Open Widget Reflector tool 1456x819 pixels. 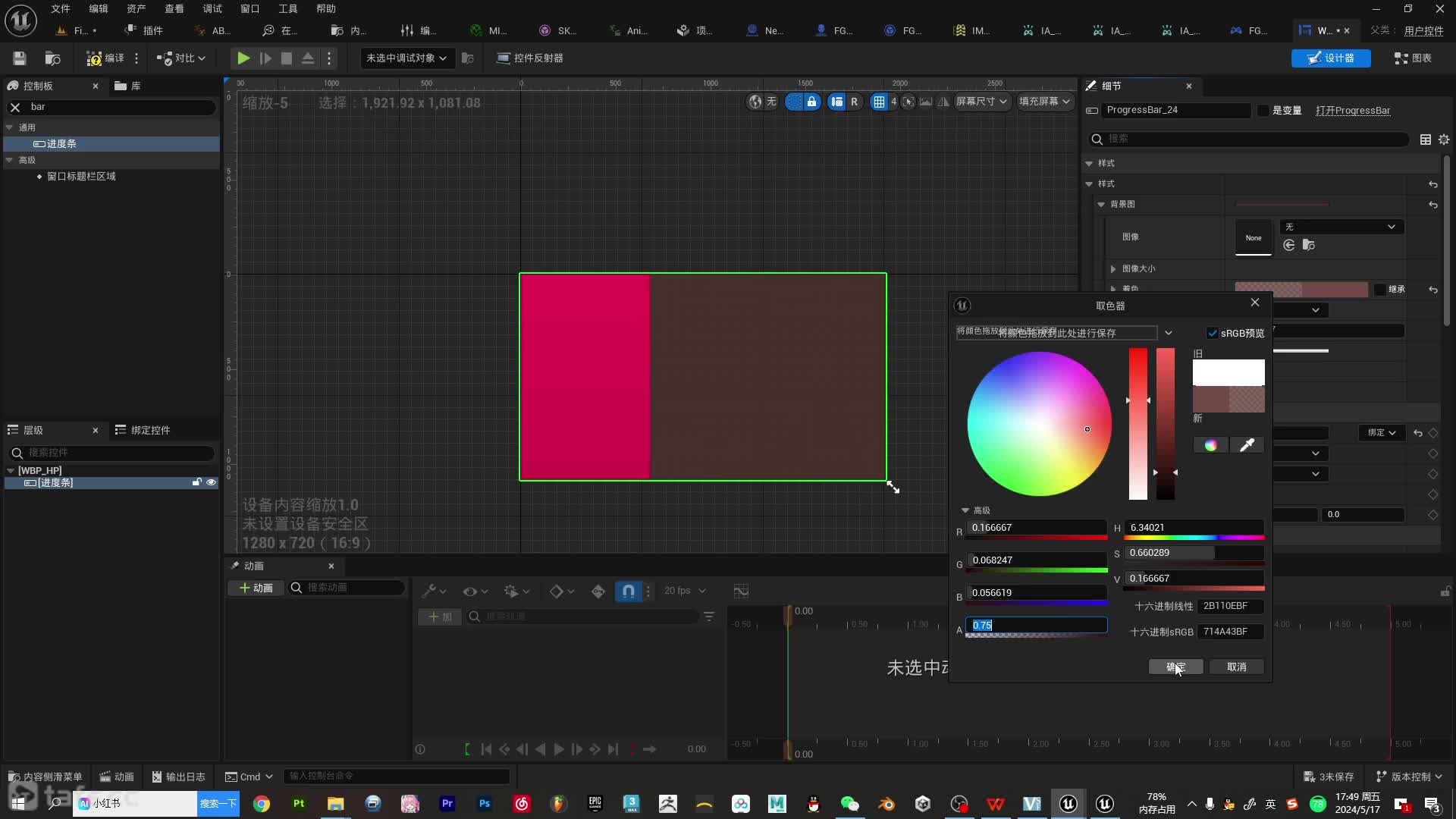click(x=530, y=58)
